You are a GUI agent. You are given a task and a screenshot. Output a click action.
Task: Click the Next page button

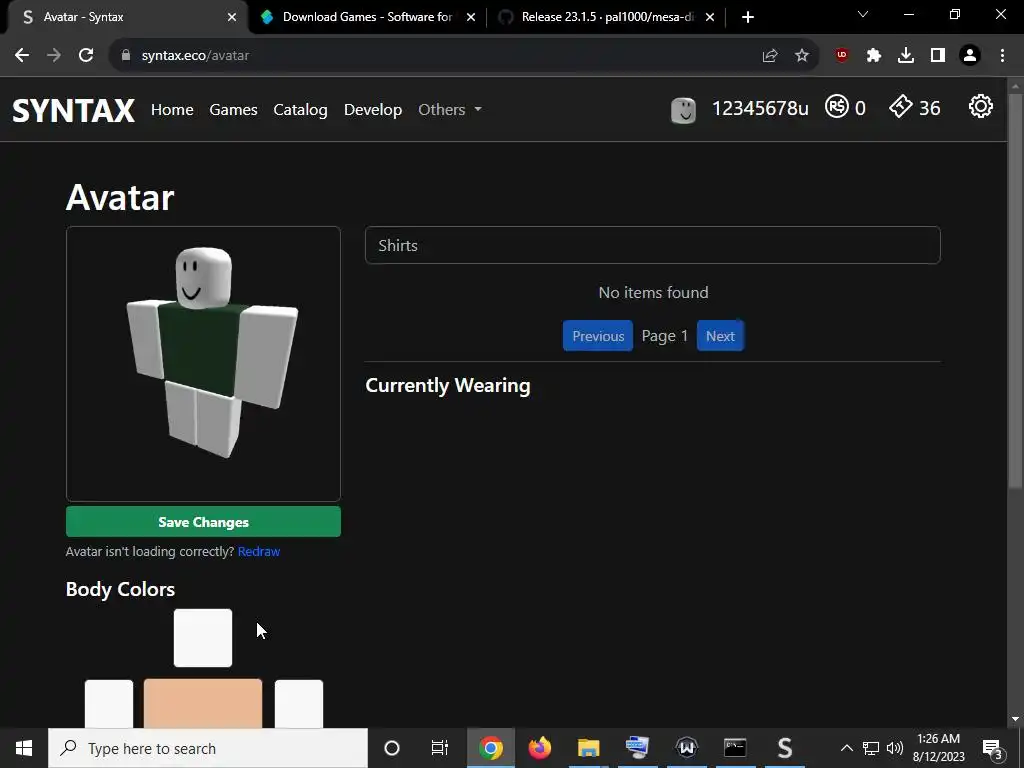point(720,336)
